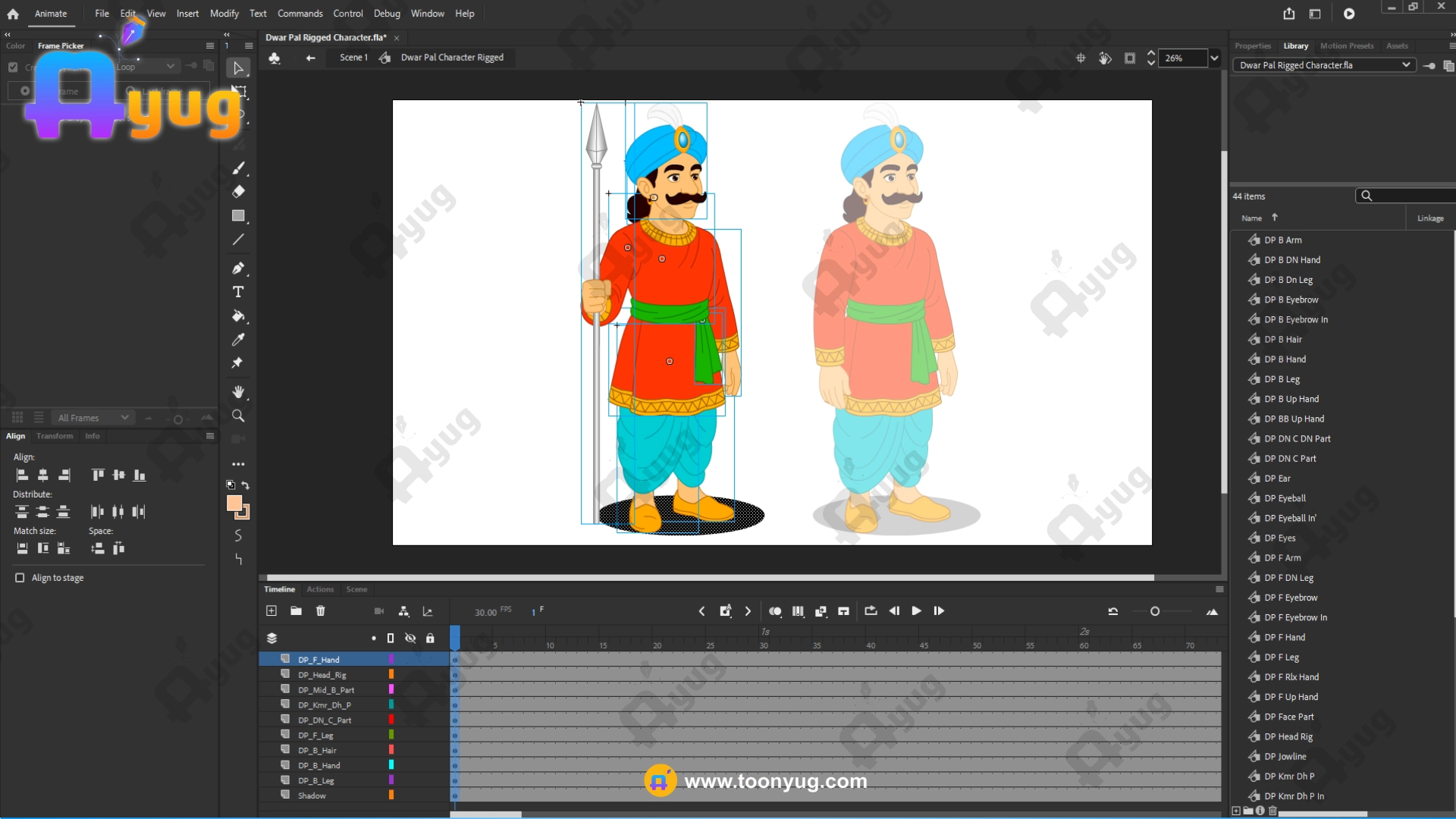The height and width of the screenshot is (819, 1456).
Task: Pick the Paint Bucket tool
Action: (238, 316)
